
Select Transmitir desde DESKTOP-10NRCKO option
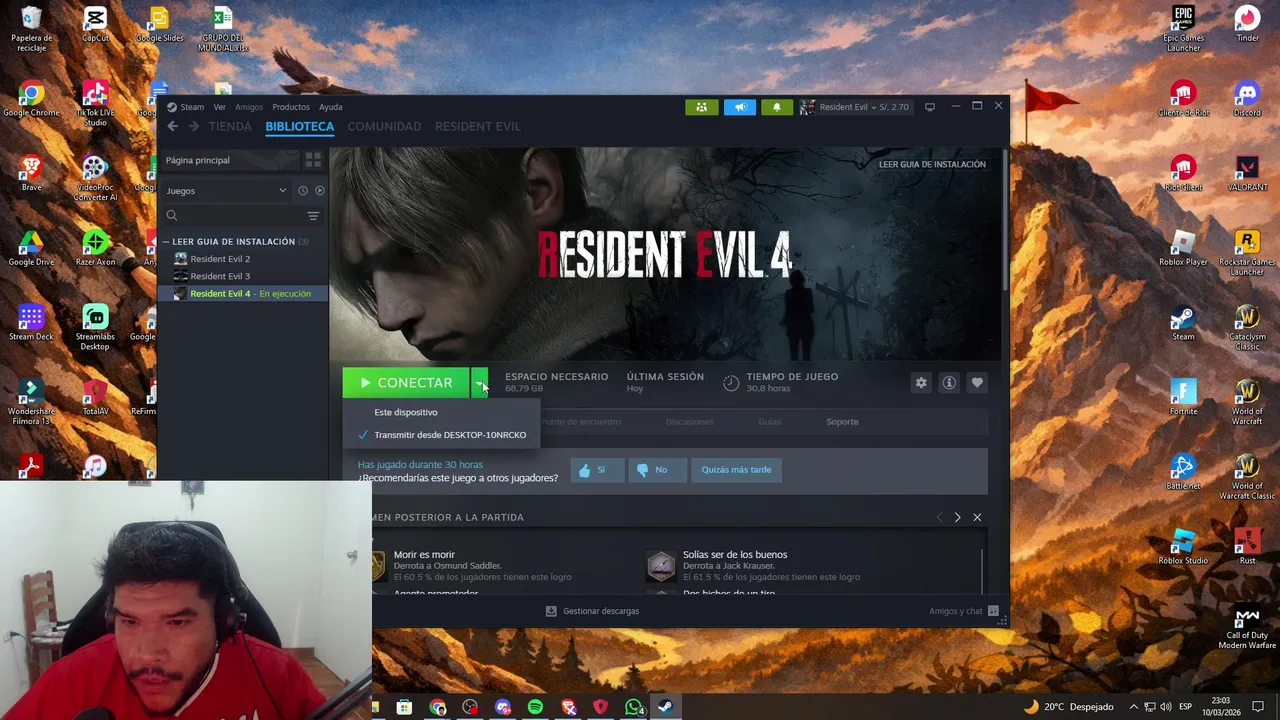pyautogui.click(x=441, y=435)
